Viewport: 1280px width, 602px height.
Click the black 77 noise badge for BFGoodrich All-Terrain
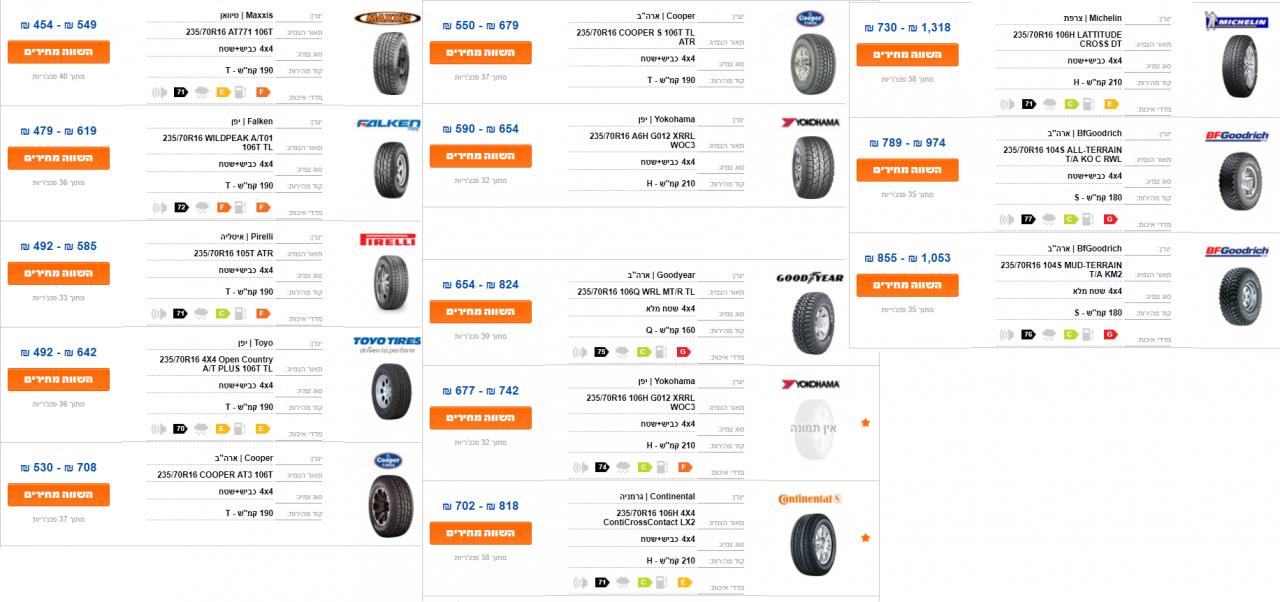pos(1027,219)
